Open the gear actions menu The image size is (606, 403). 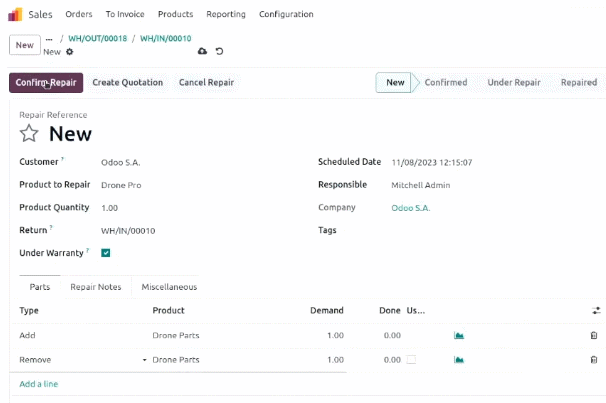click(70, 52)
